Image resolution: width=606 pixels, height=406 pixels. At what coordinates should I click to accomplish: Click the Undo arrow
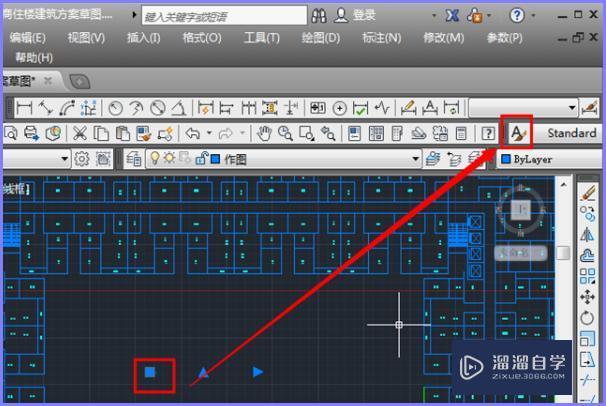193,134
